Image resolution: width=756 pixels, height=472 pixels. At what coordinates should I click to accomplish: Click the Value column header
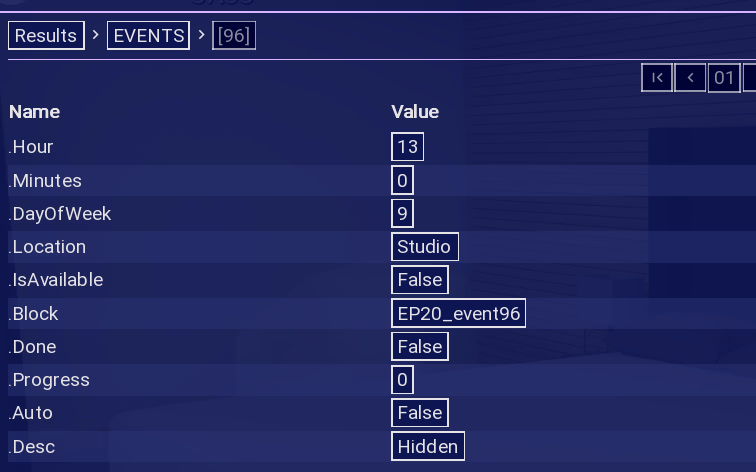click(x=414, y=112)
